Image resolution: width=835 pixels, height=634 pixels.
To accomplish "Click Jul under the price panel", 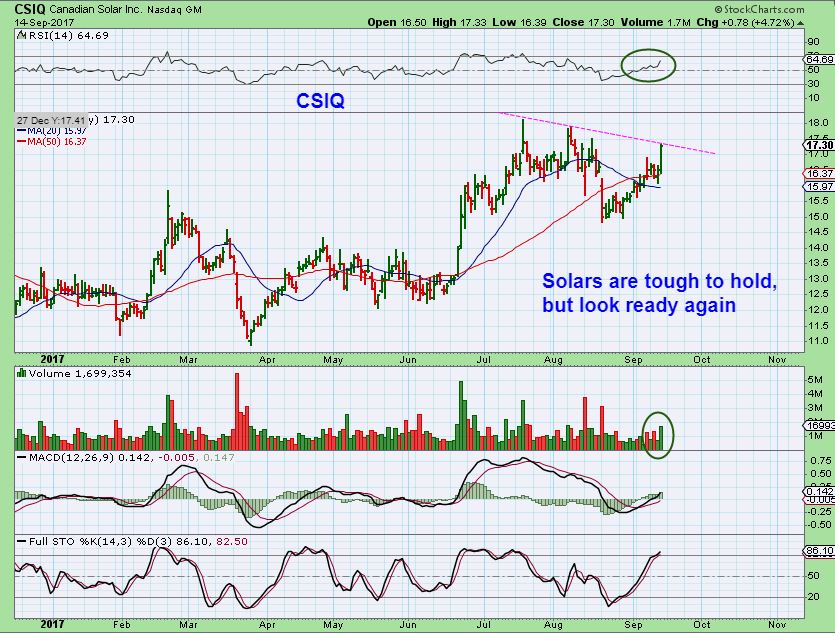I will coord(484,360).
